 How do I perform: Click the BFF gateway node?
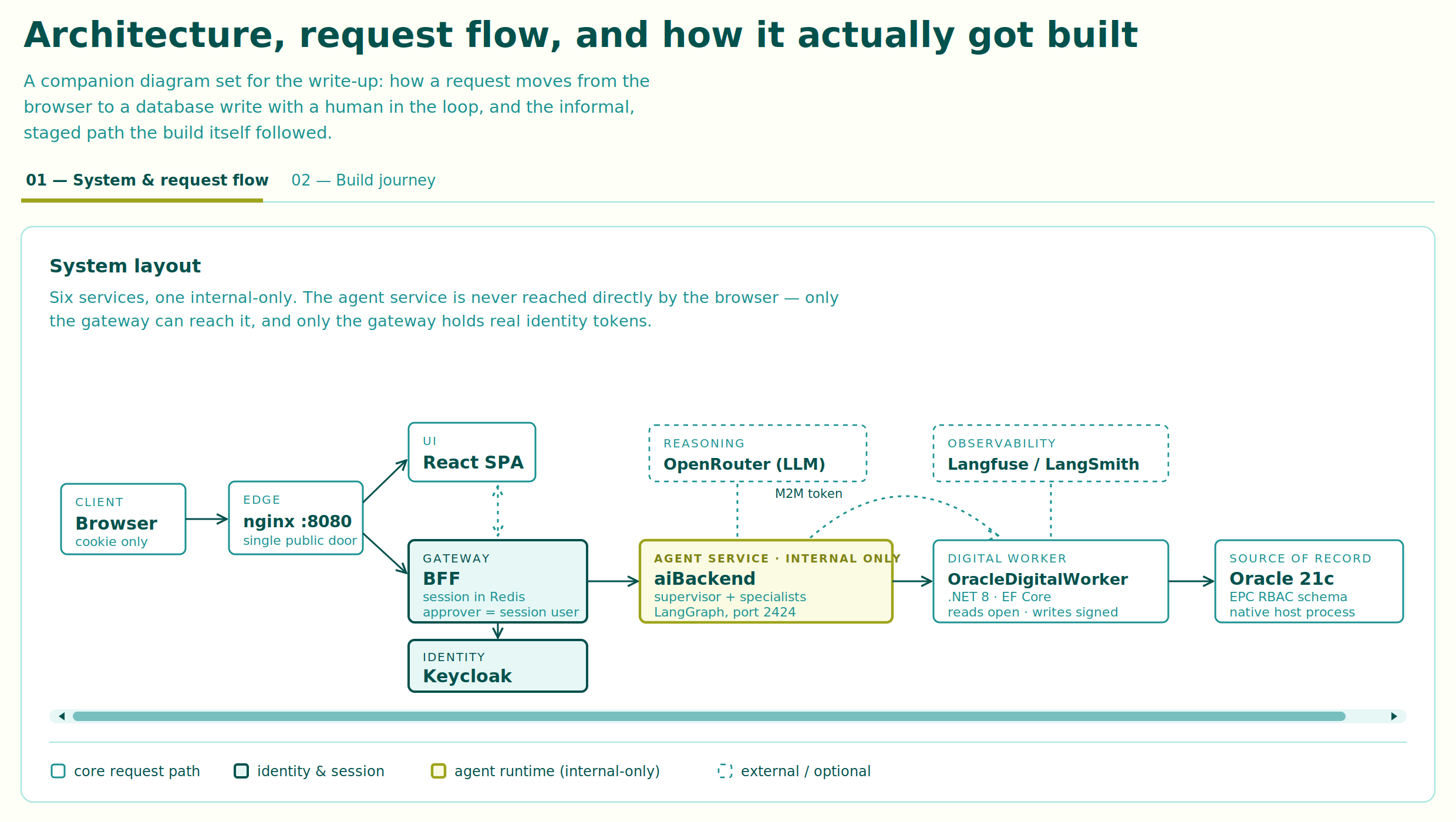pyautogui.click(x=498, y=581)
